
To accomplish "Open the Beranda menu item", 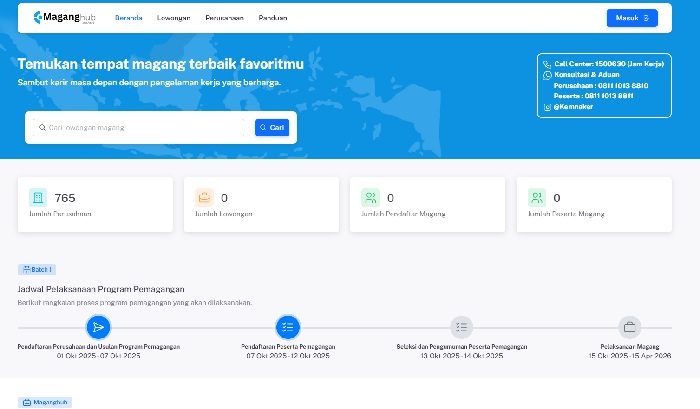I will pyautogui.click(x=129, y=18).
